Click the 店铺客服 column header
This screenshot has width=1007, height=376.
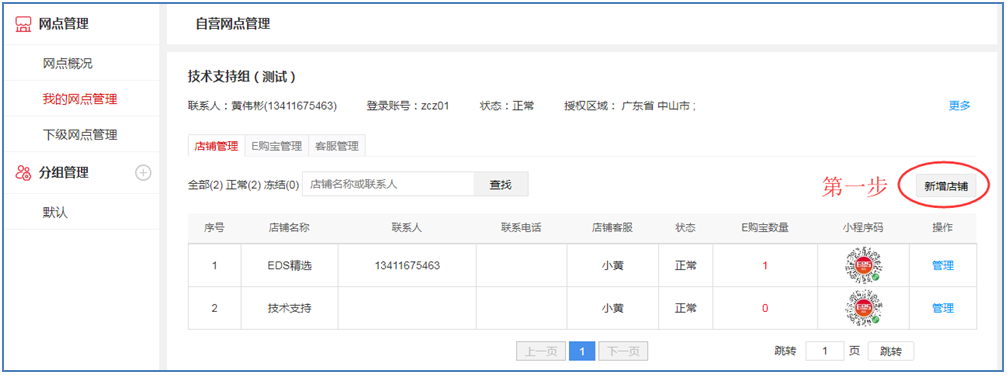tap(613, 228)
